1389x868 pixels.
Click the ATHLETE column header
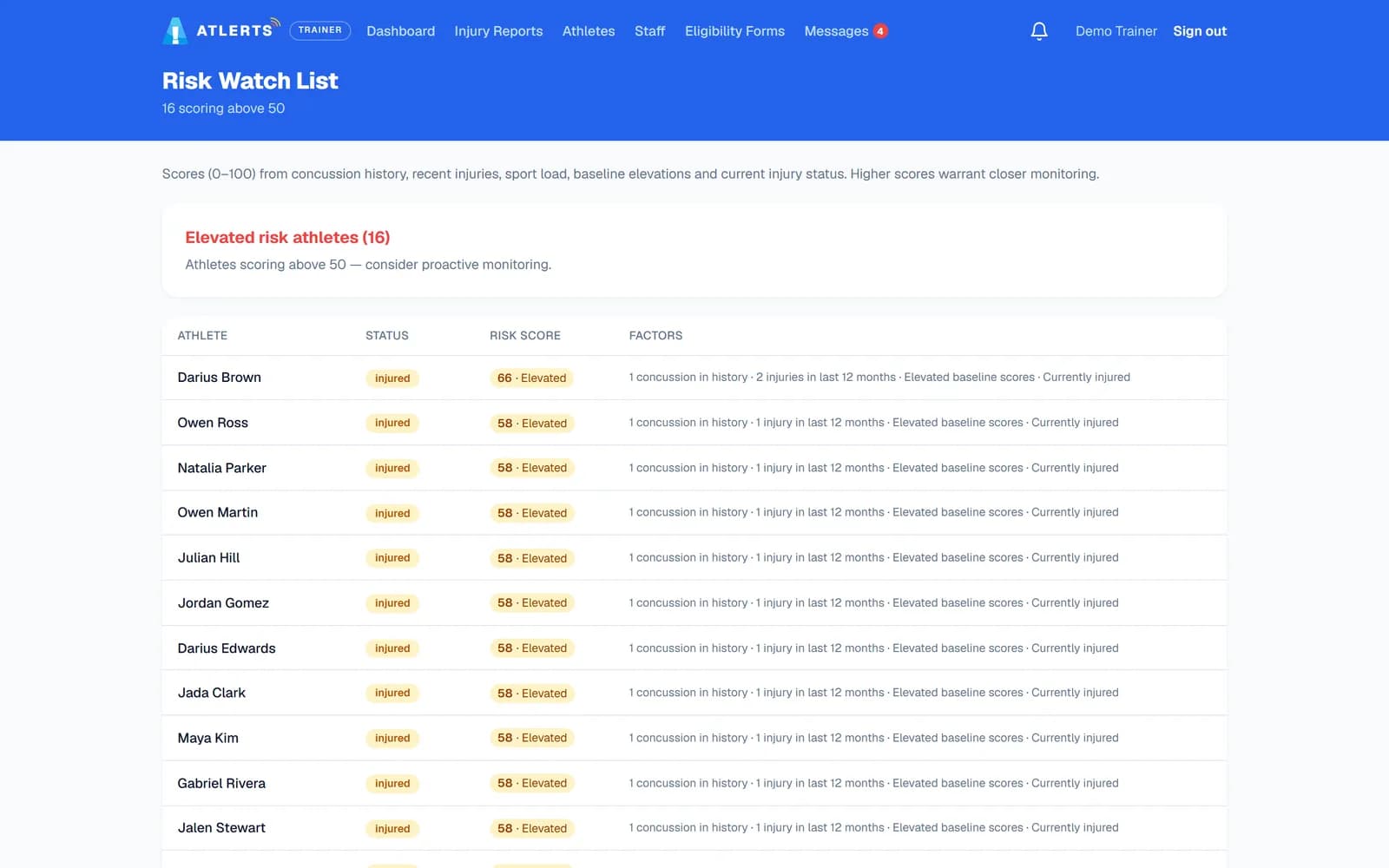pyautogui.click(x=202, y=335)
